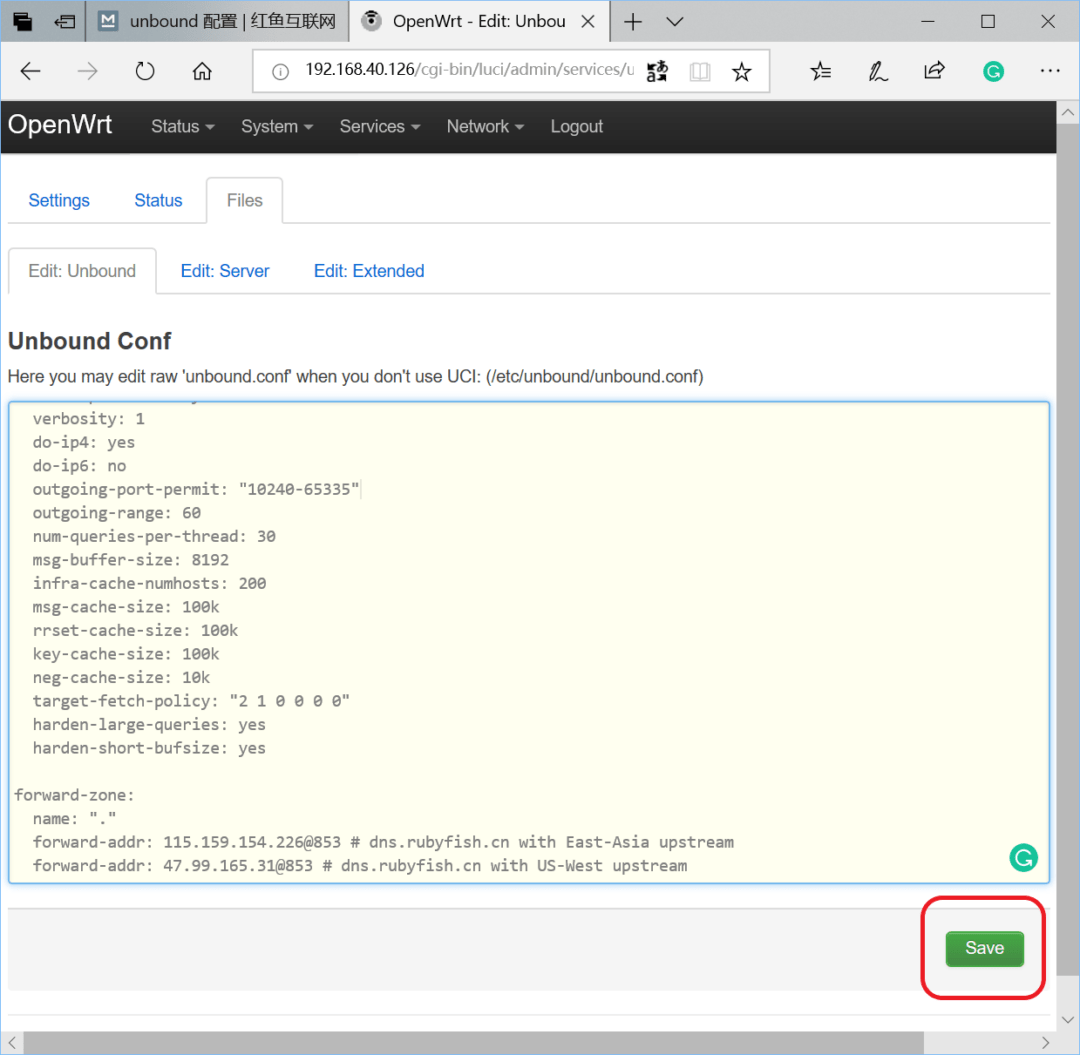1080x1055 pixels.
Task: Navigate back with the arrow icon
Action: coord(30,70)
